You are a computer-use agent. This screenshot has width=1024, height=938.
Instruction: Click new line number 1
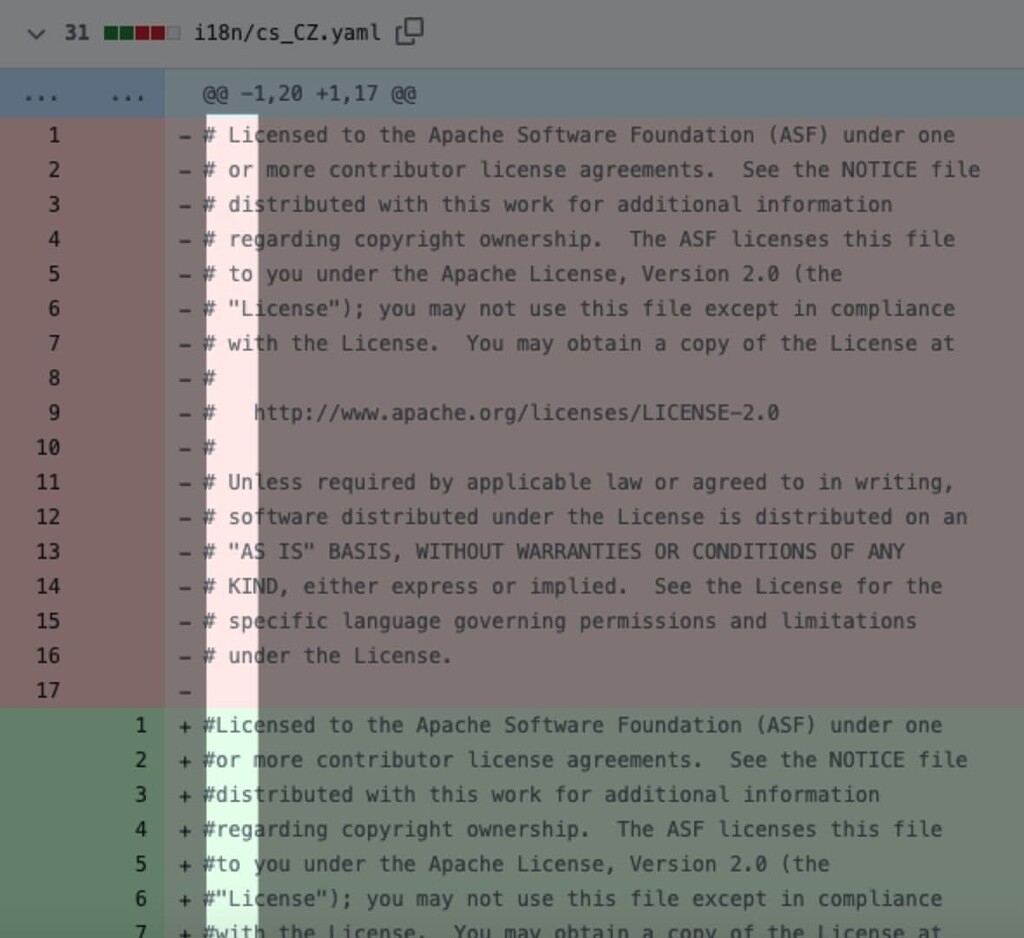point(140,725)
